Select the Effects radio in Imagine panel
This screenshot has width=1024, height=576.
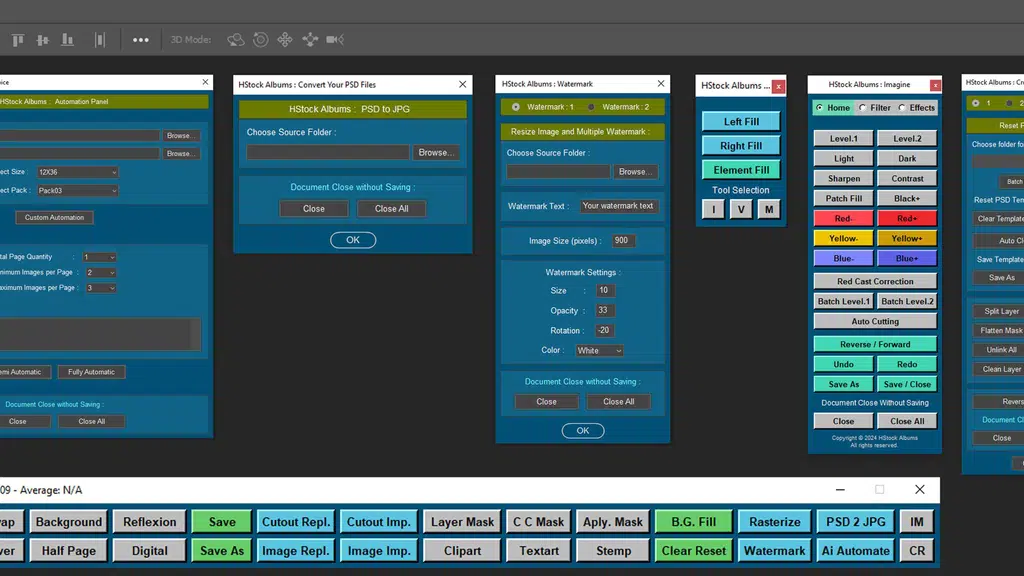point(902,108)
